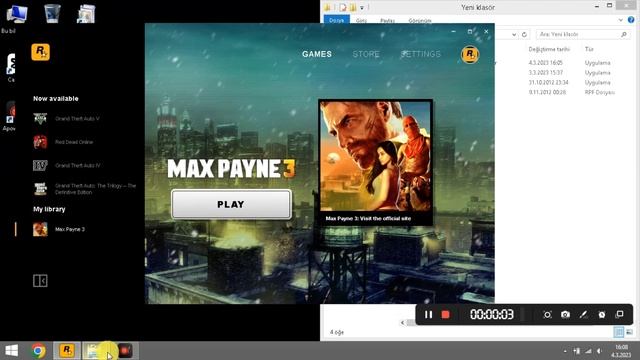Viewport: 640px width, 360px height.
Task: Open the Windows Start button
Action: click(11, 351)
